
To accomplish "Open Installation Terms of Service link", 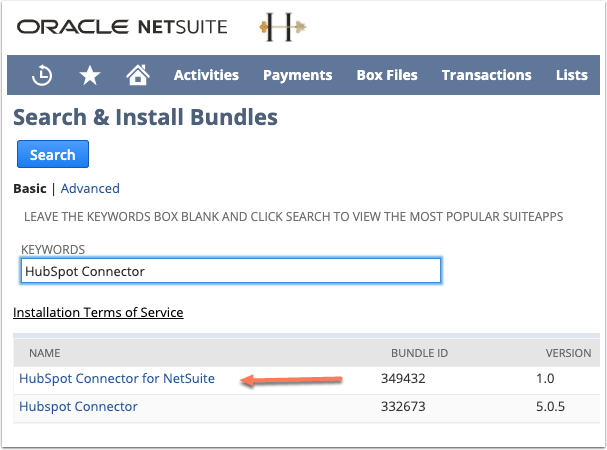I will (98, 312).
